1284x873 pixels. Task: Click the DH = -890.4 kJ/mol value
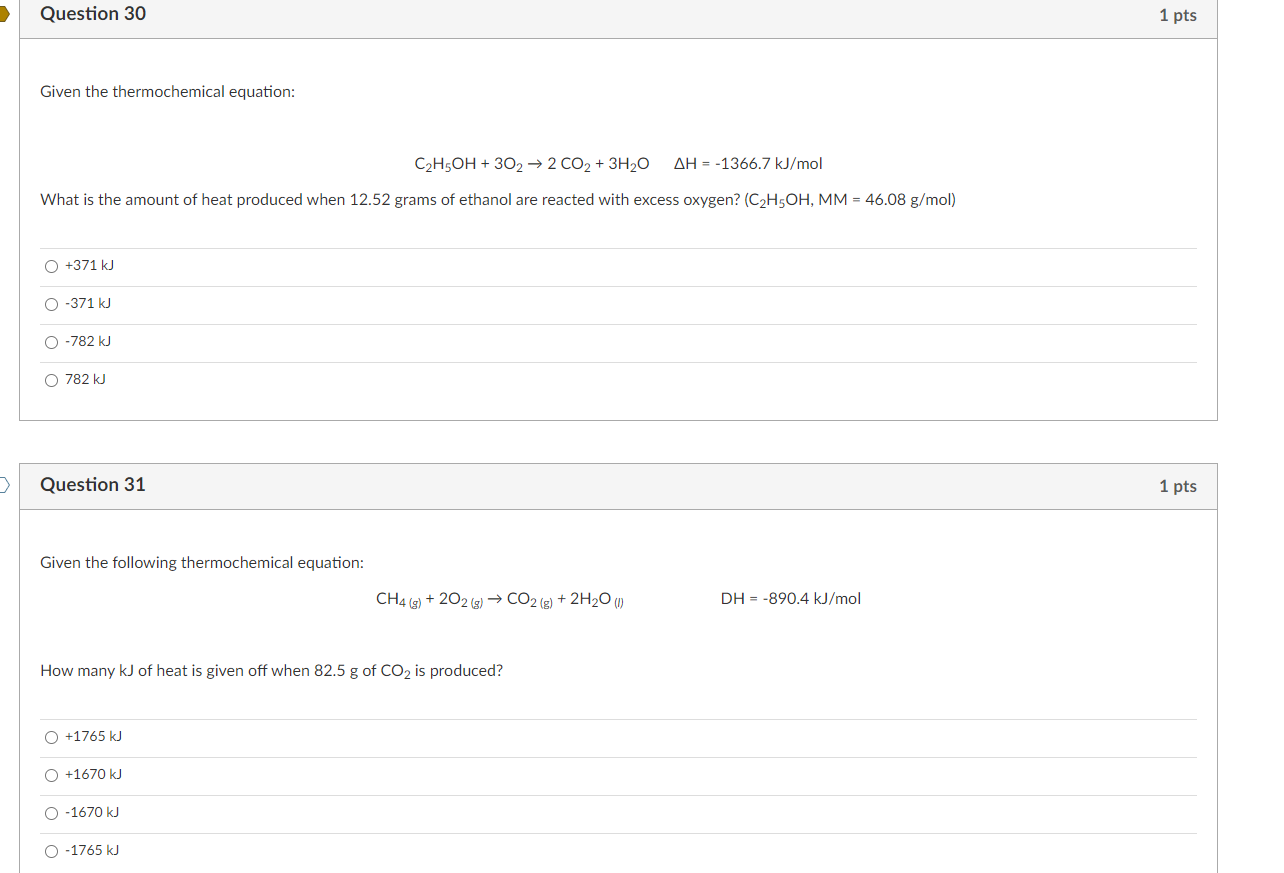pyautogui.click(x=791, y=598)
